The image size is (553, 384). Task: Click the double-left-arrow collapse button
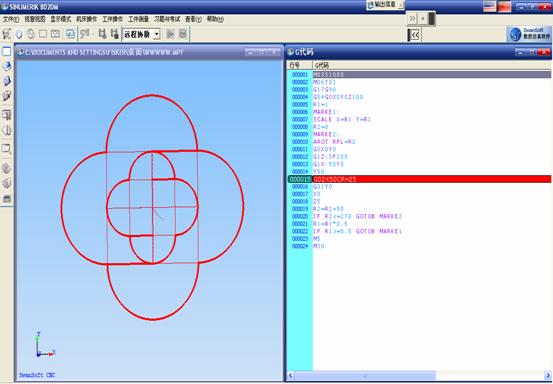point(414,35)
